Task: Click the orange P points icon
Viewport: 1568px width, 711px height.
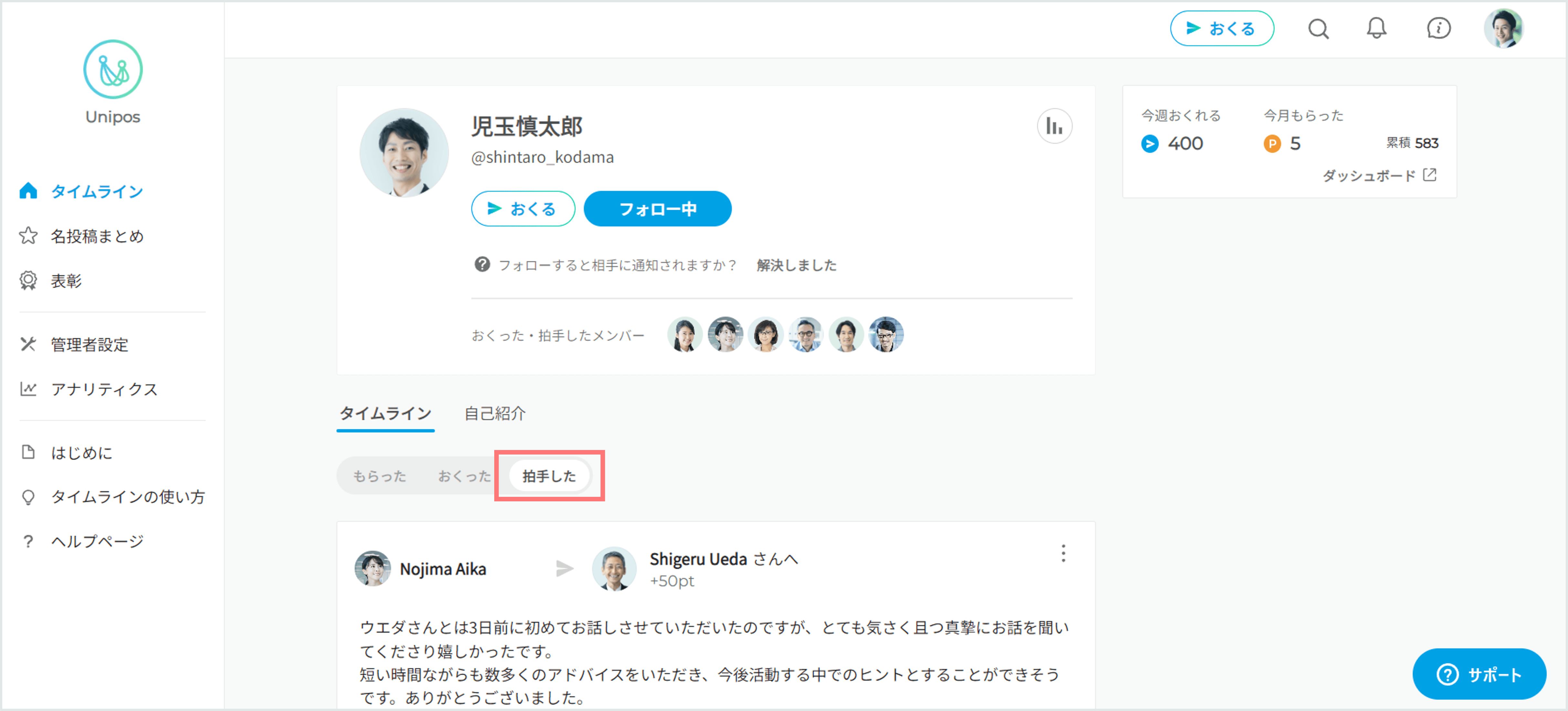Action: [x=1271, y=143]
